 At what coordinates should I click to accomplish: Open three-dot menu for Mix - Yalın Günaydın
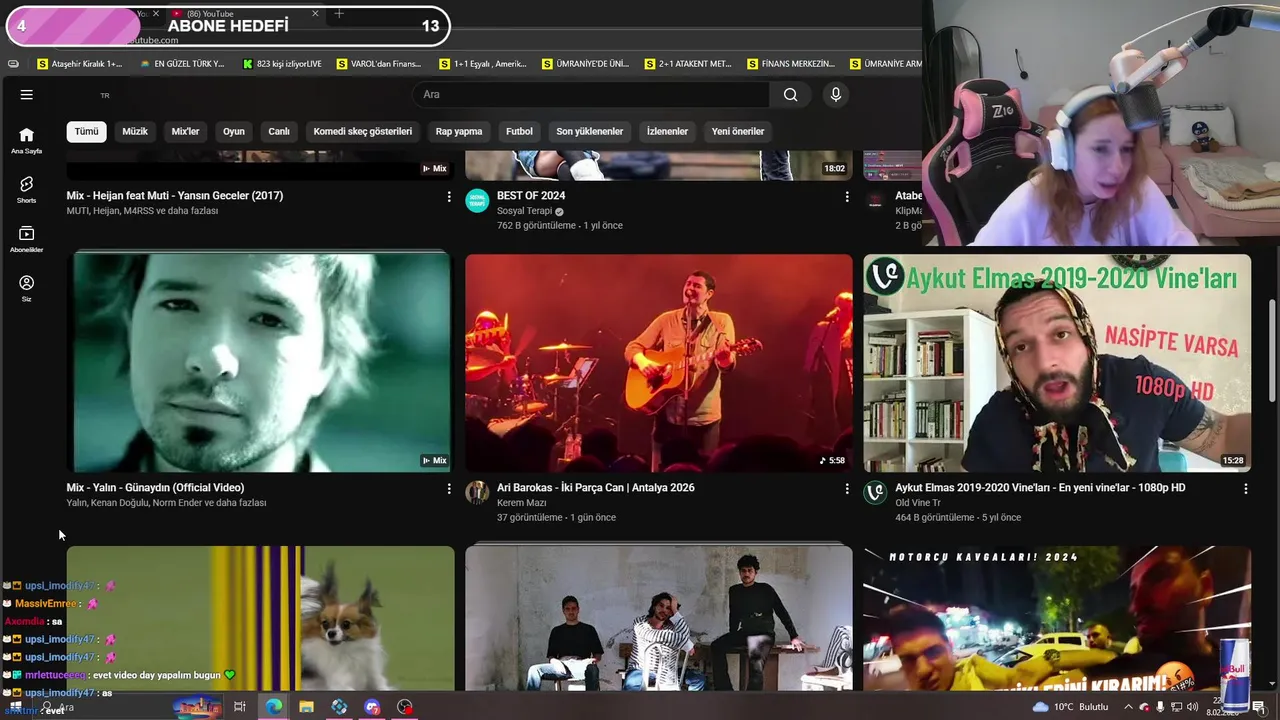point(449,489)
